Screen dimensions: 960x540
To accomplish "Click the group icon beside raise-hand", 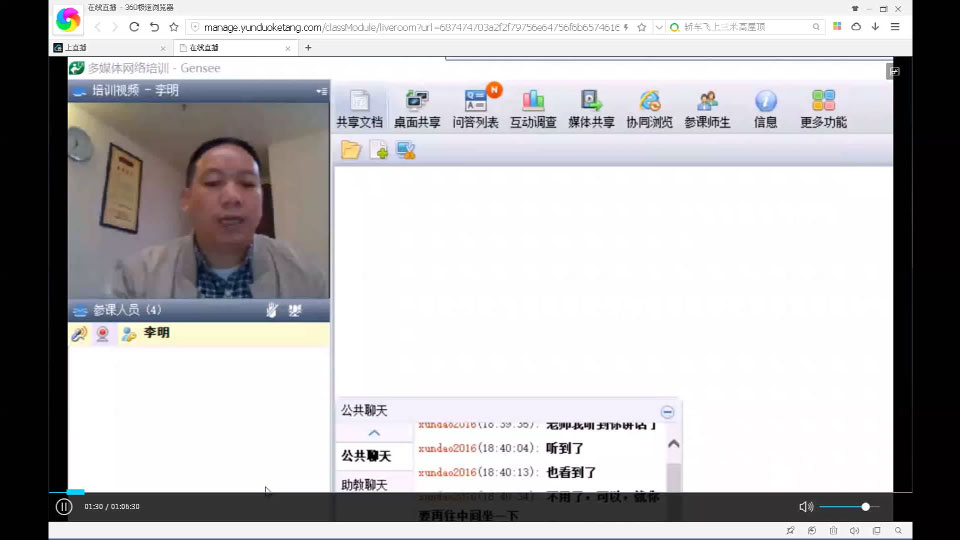I will pyautogui.click(x=295, y=310).
